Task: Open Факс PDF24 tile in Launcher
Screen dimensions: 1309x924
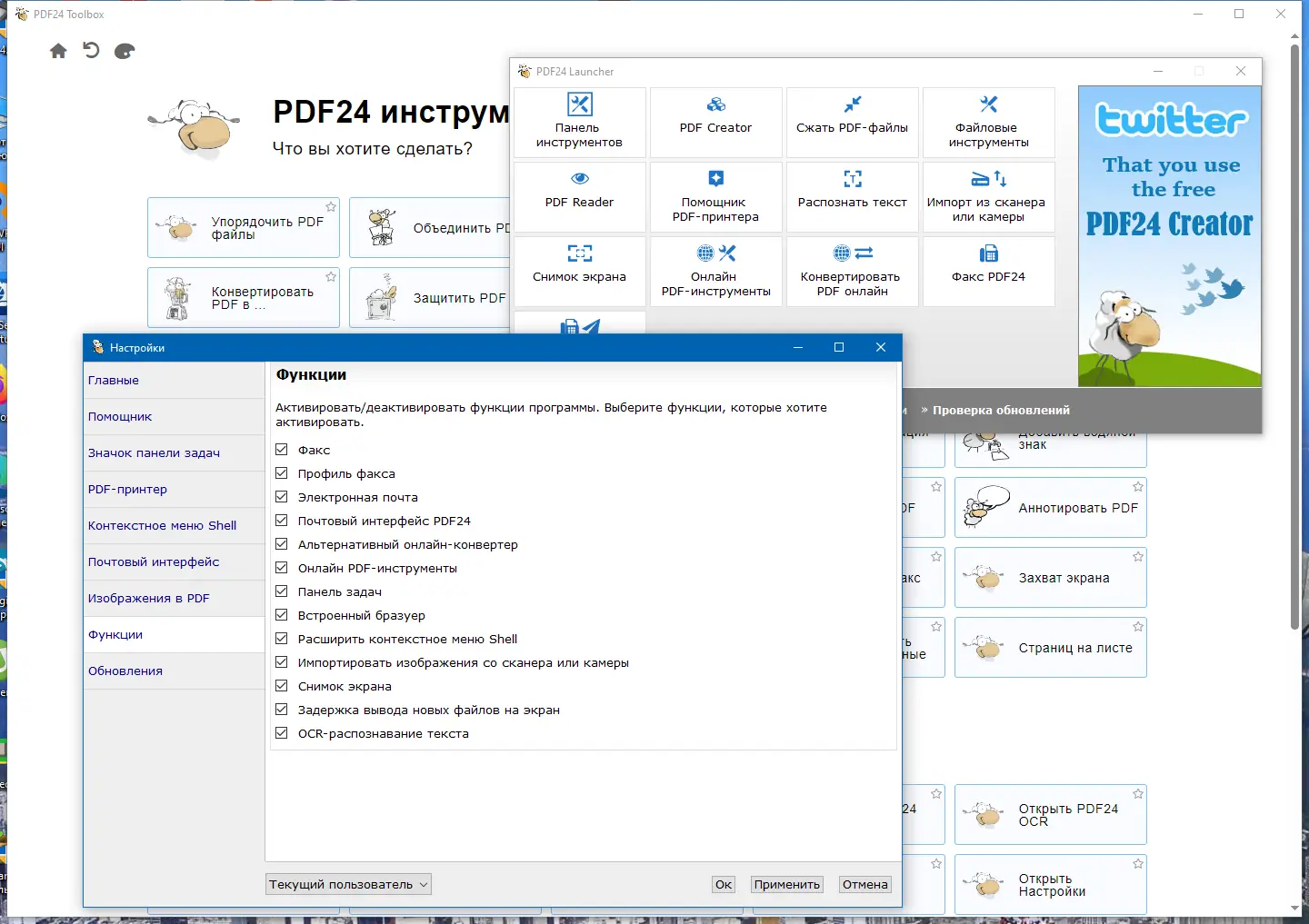Action: [x=989, y=272]
